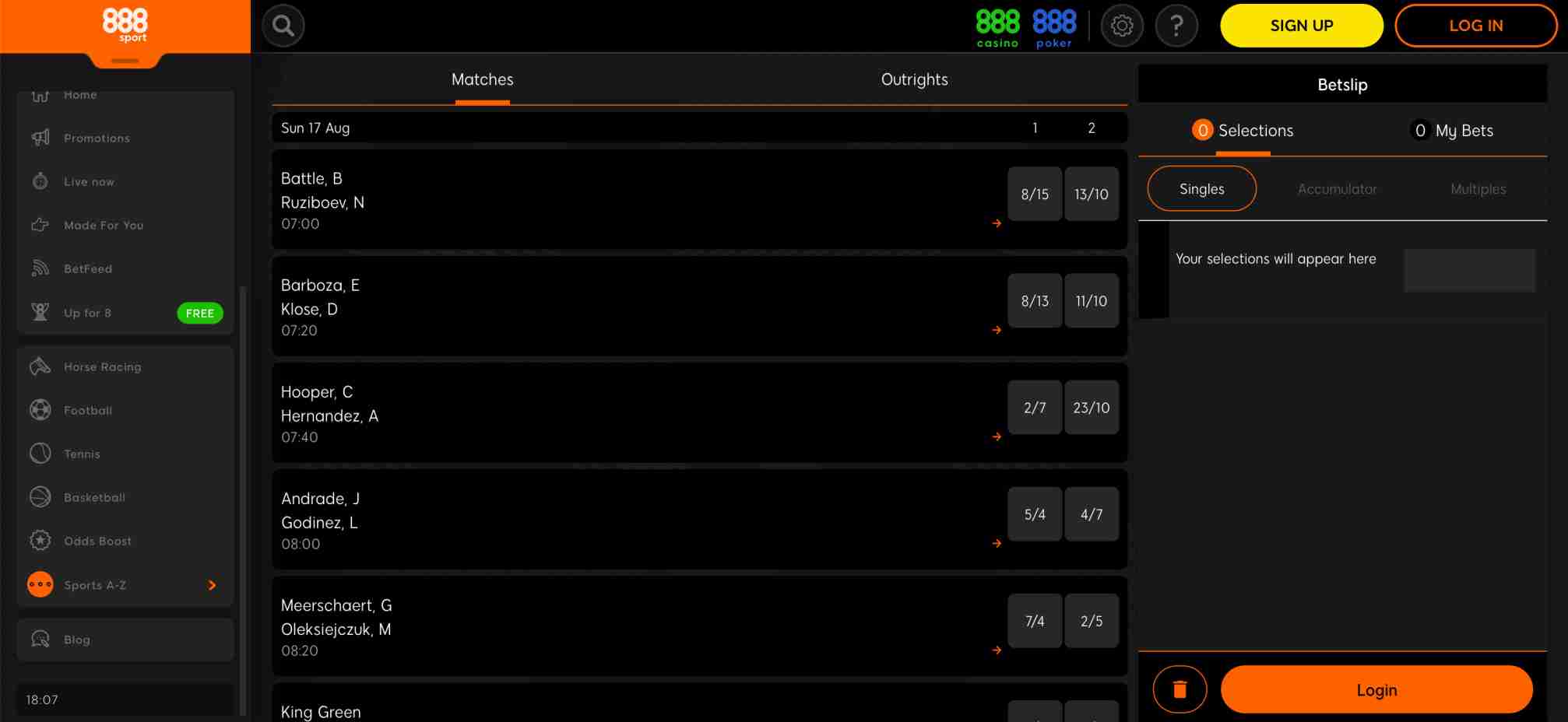The height and width of the screenshot is (722, 1568).
Task: Switch to the Matches tab
Action: (x=482, y=79)
